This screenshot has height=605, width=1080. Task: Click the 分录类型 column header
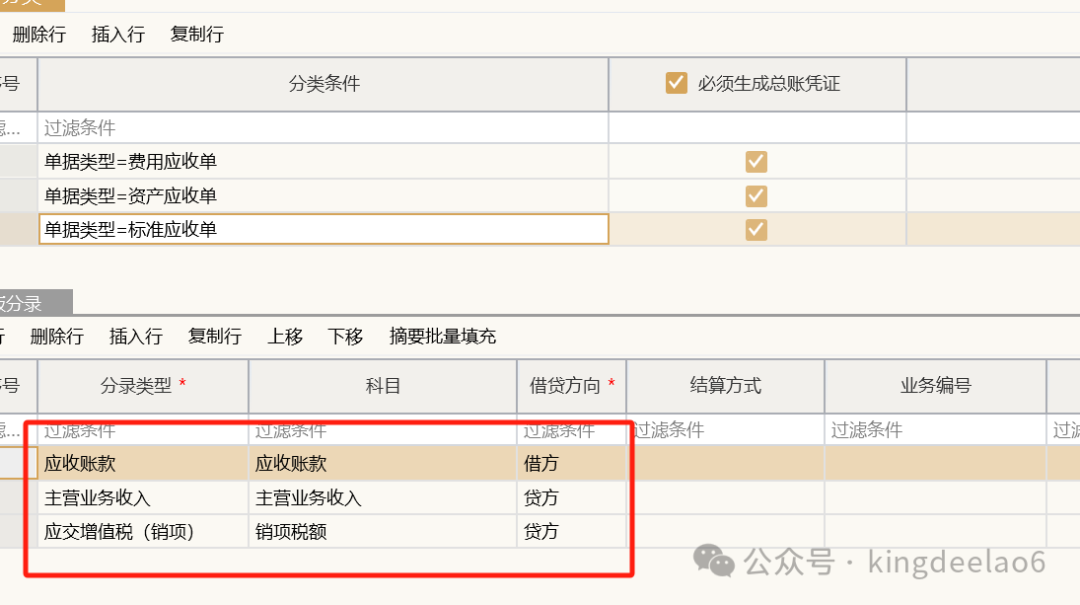point(143,386)
